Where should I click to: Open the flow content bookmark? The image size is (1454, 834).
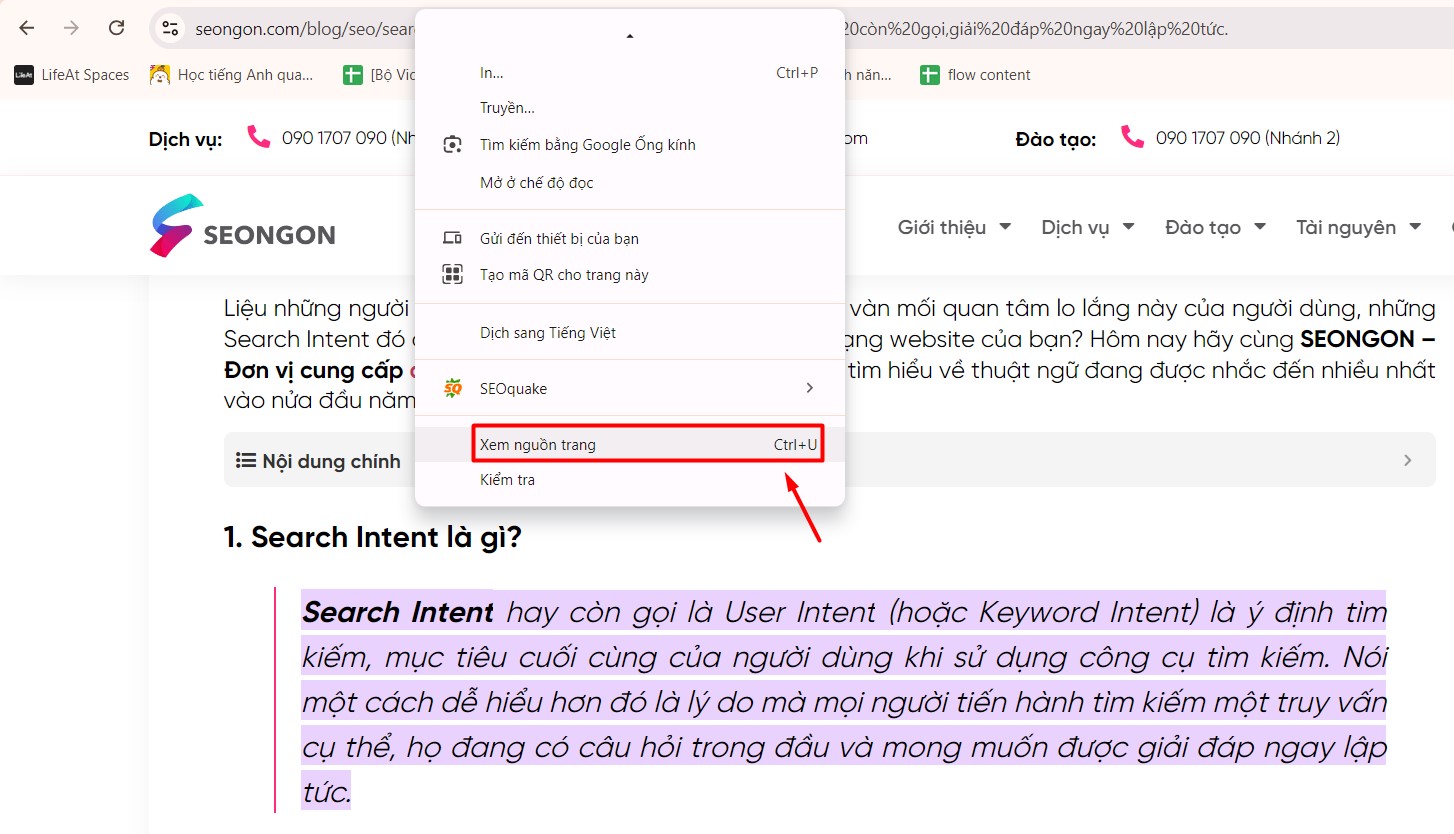click(975, 75)
